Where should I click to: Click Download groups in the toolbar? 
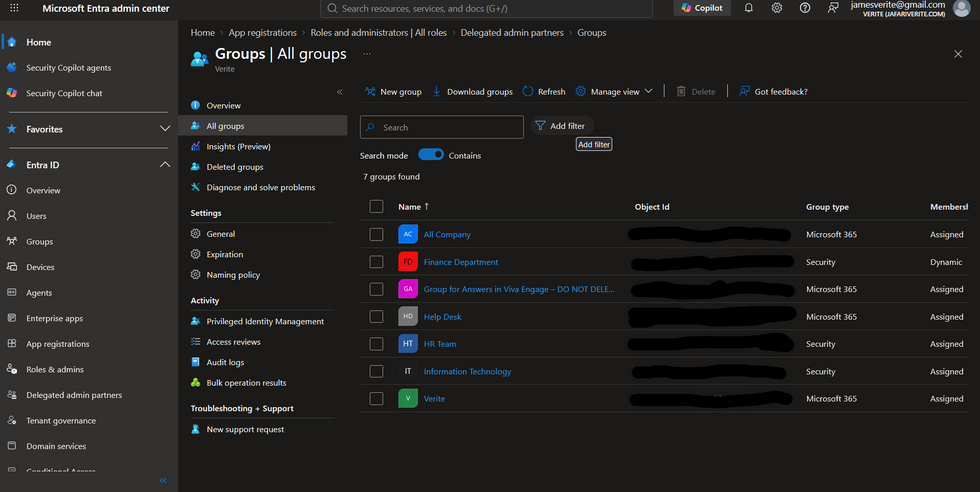click(472, 91)
